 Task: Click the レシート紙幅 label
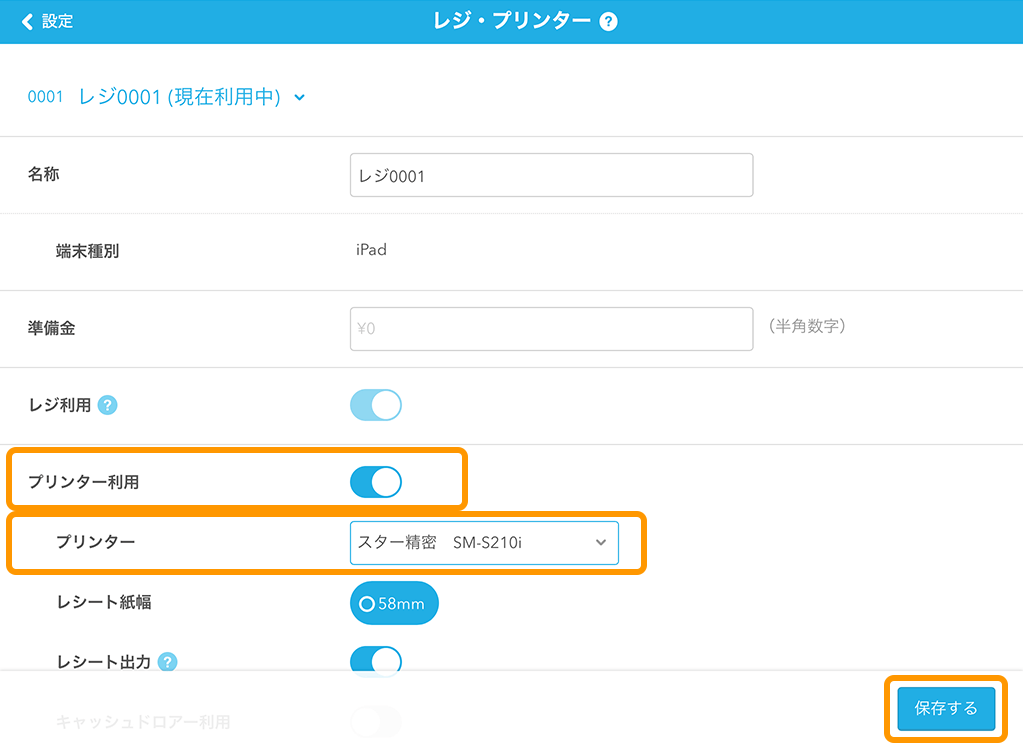tap(104, 602)
